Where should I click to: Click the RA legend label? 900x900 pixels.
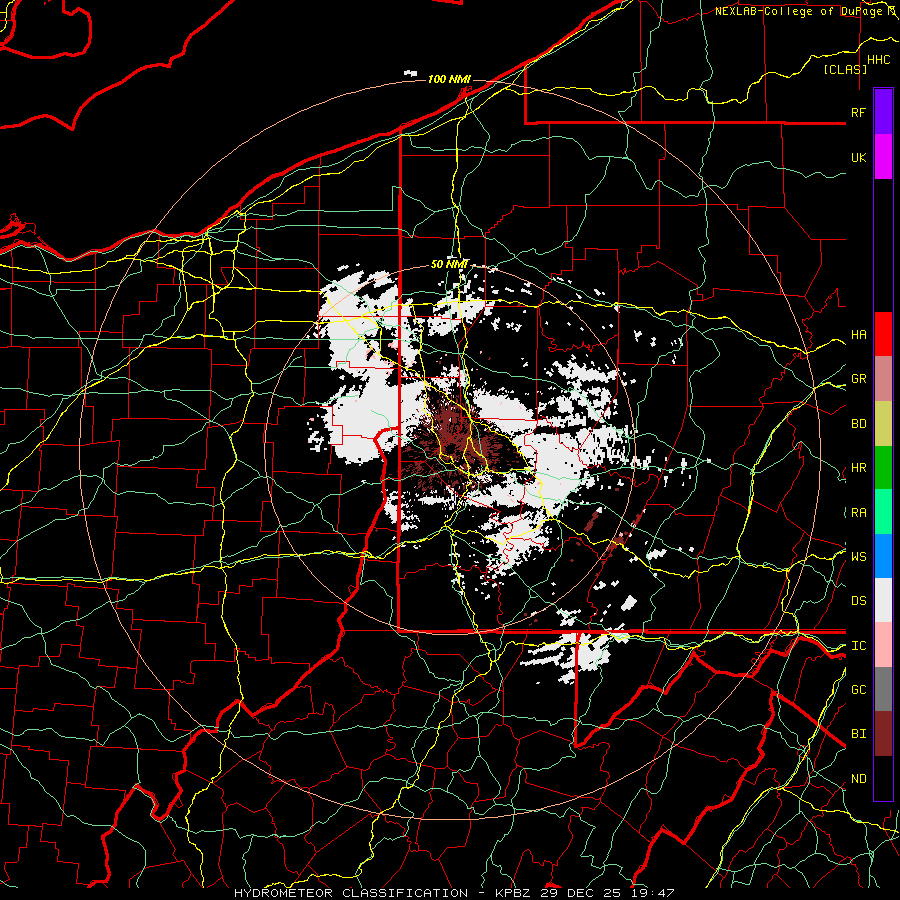(858, 512)
